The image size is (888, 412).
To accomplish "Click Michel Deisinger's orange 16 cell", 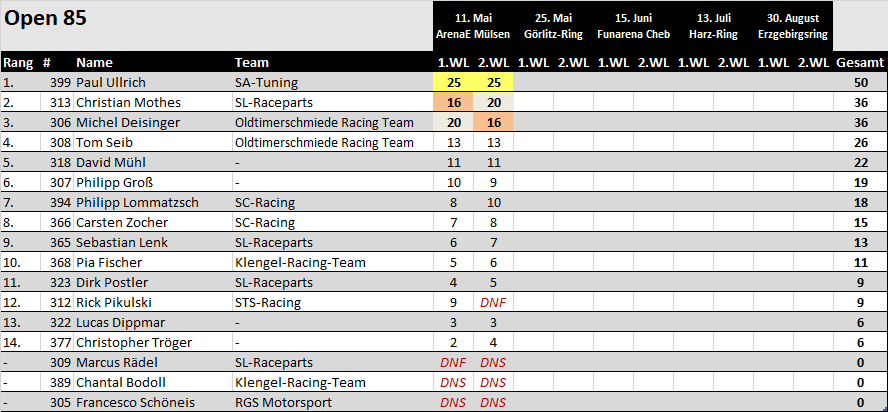I will pos(493,122).
